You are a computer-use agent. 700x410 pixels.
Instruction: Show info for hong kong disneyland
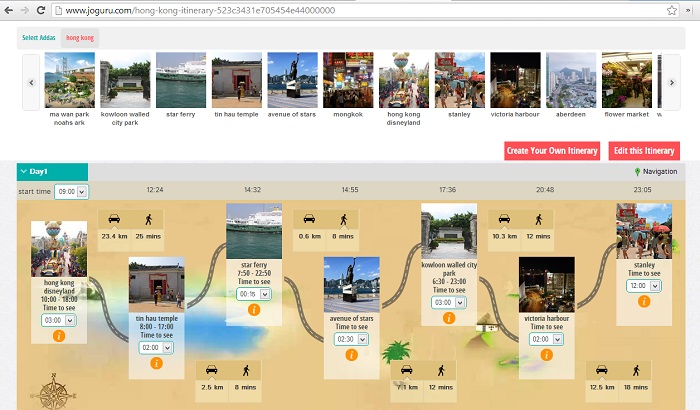point(59,336)
